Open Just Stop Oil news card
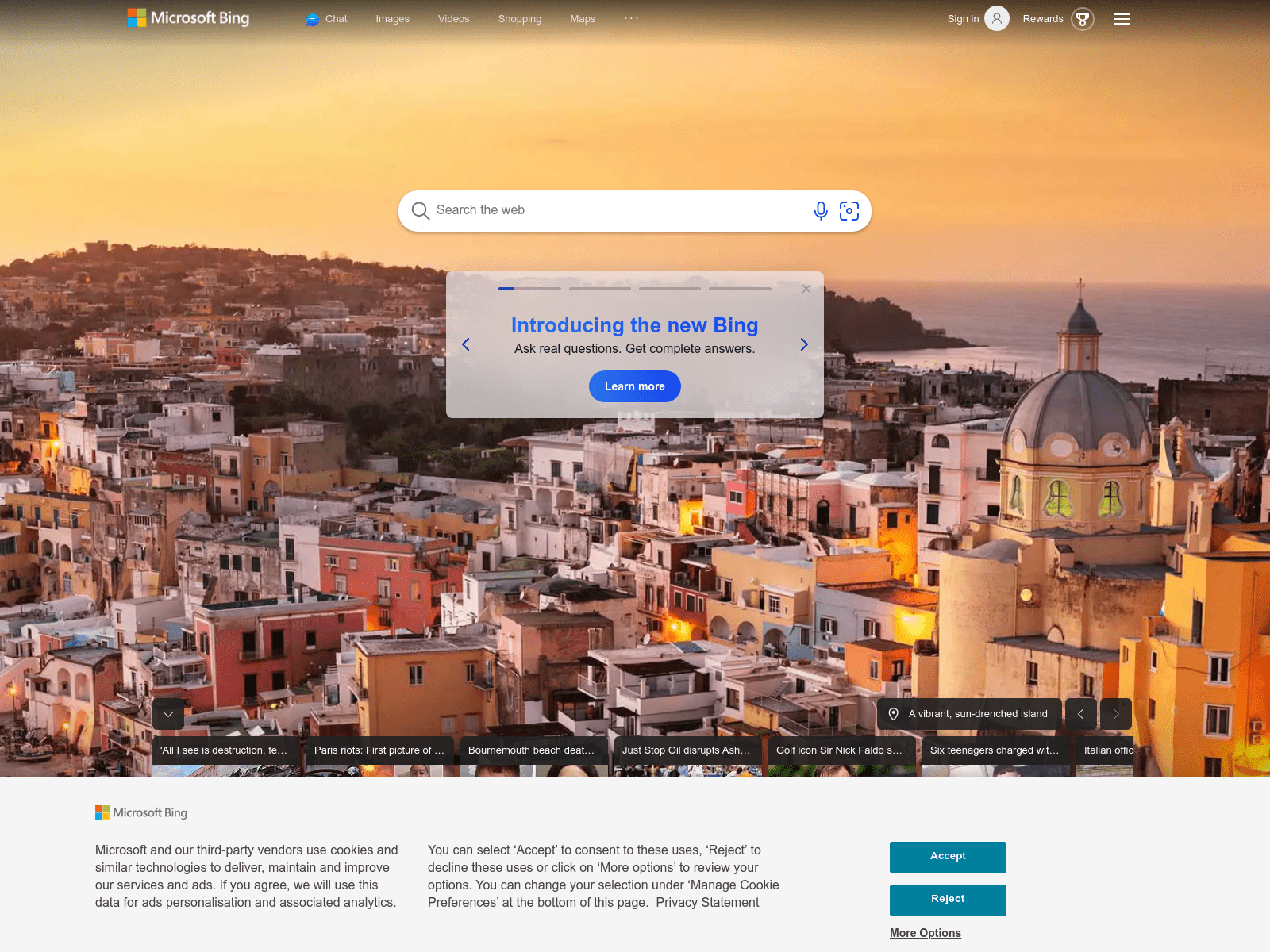Screen dimensions: 1270x952 pyautogui.click(x=688, y=756)
